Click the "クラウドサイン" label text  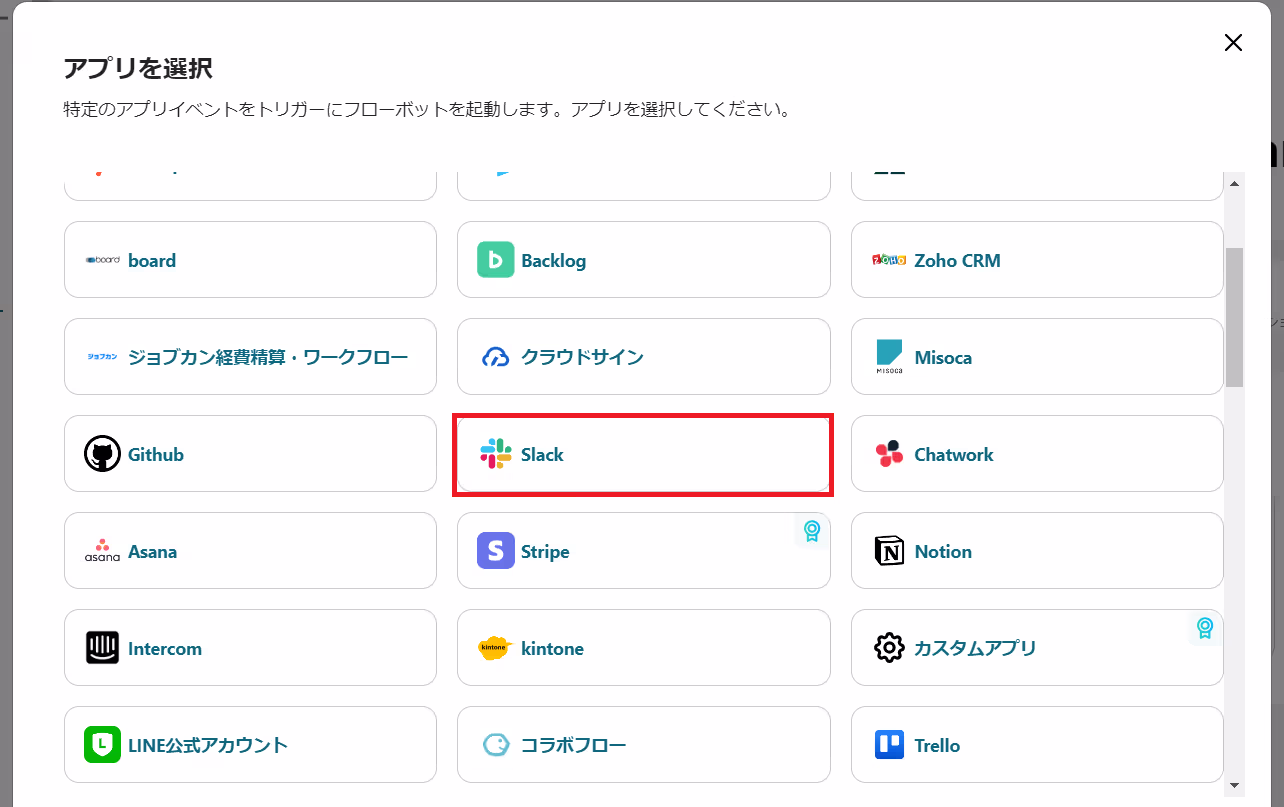(x=582, y=357)
